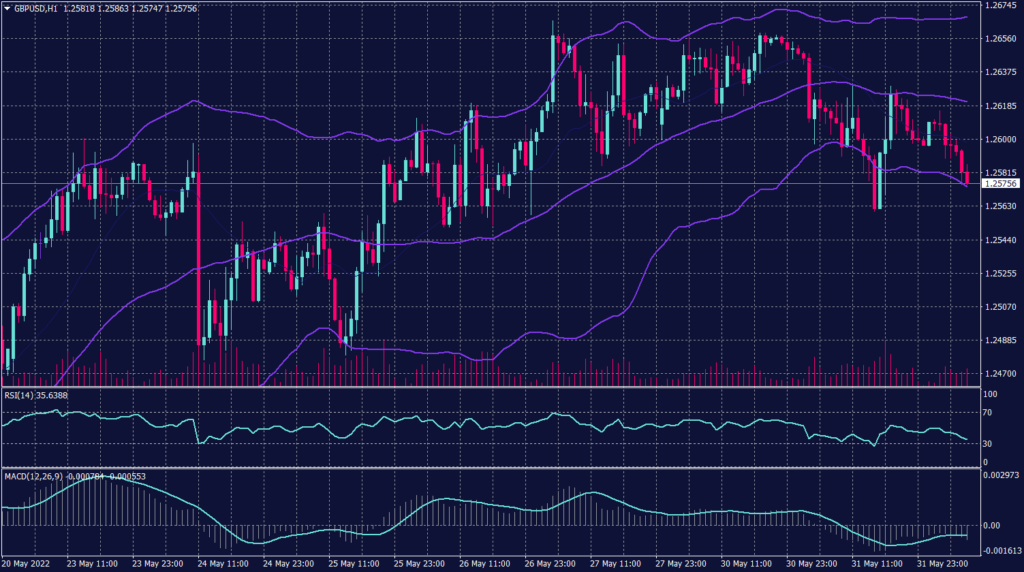1024x572 pixels.
Task: Click the MACD -0.001613 axis label
Action: [x=1001, y=551]
